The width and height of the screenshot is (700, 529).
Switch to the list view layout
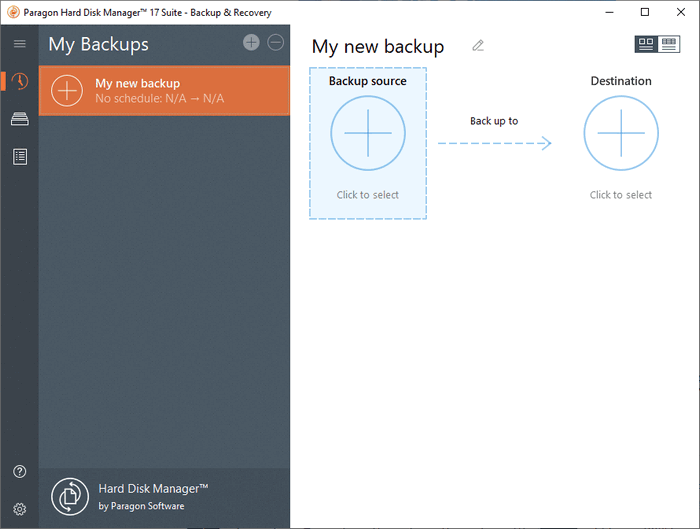(x=669, y=44)
